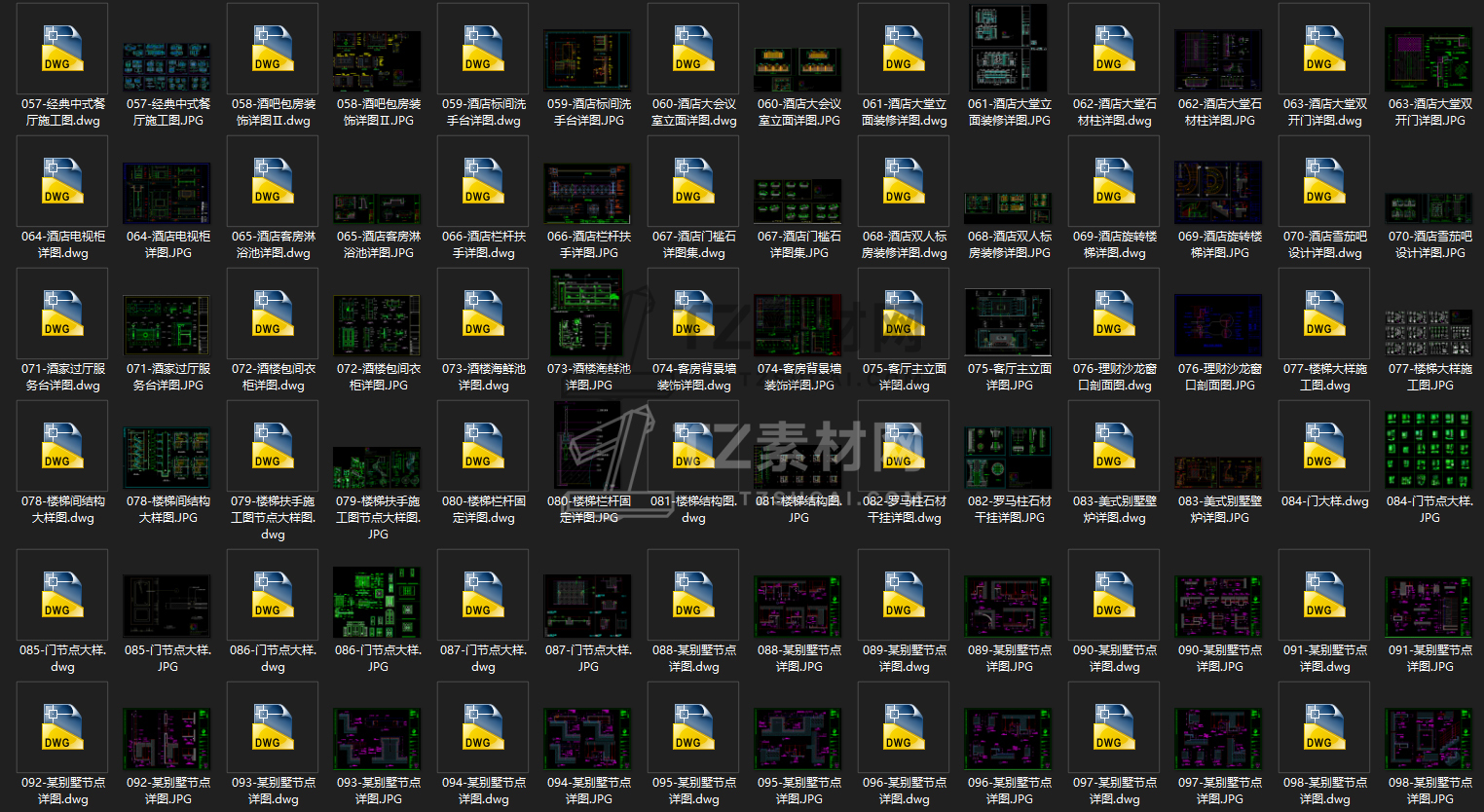Highlight the 078-楼梯间结构大样图.dwg file icon
This screenshot has height=812, width=1484.
pos(62,446)
